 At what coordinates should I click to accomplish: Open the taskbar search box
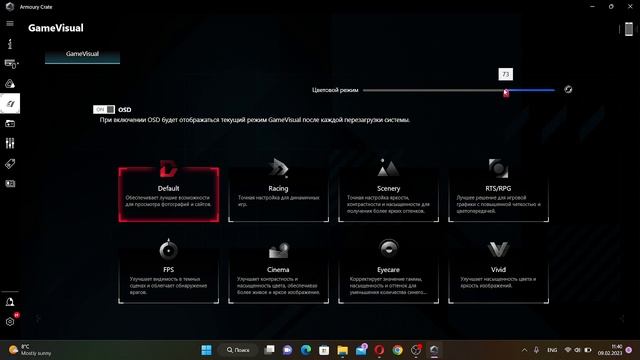click(x=238, y=350)
